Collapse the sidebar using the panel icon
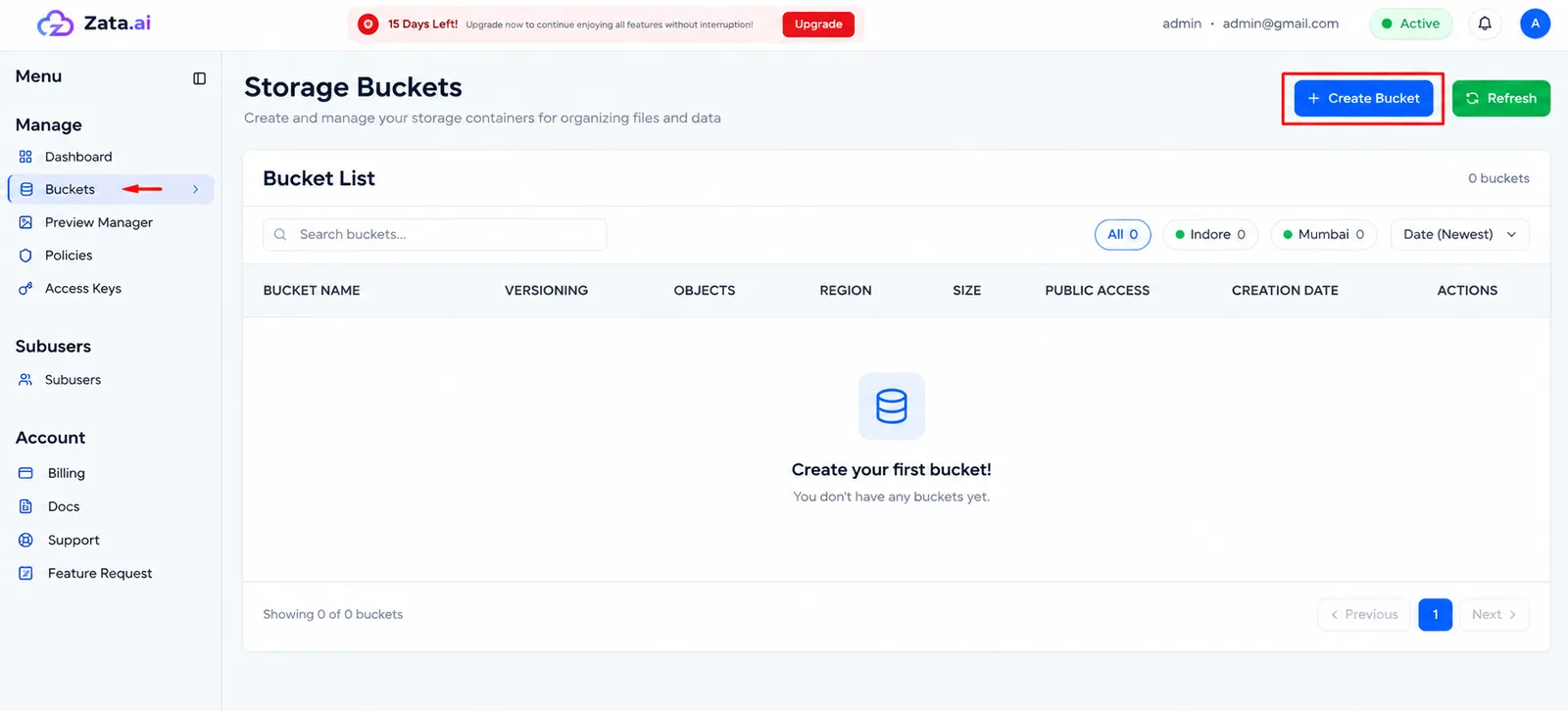The image size is (1568, 711). click(200, 78)
